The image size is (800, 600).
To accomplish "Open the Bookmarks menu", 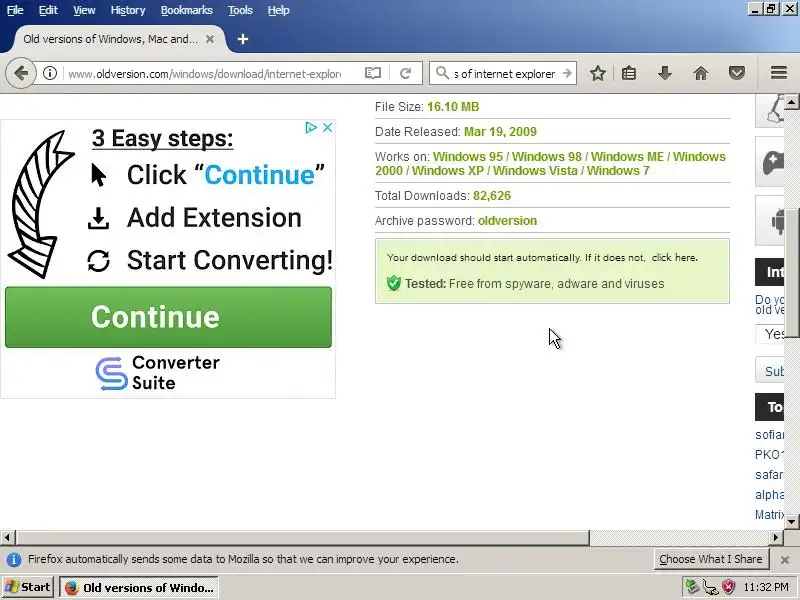I will point(187,10).
